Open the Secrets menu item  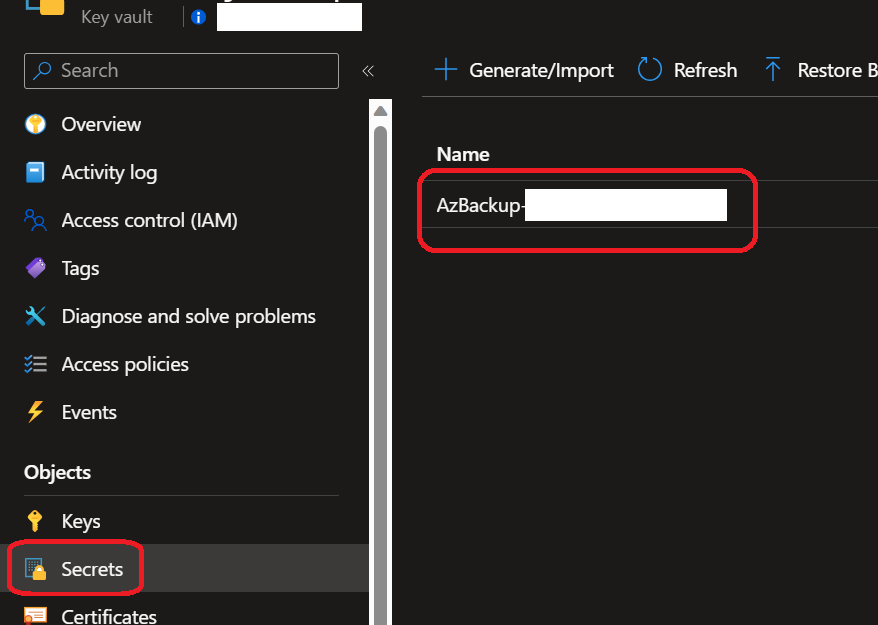(92, 569)
